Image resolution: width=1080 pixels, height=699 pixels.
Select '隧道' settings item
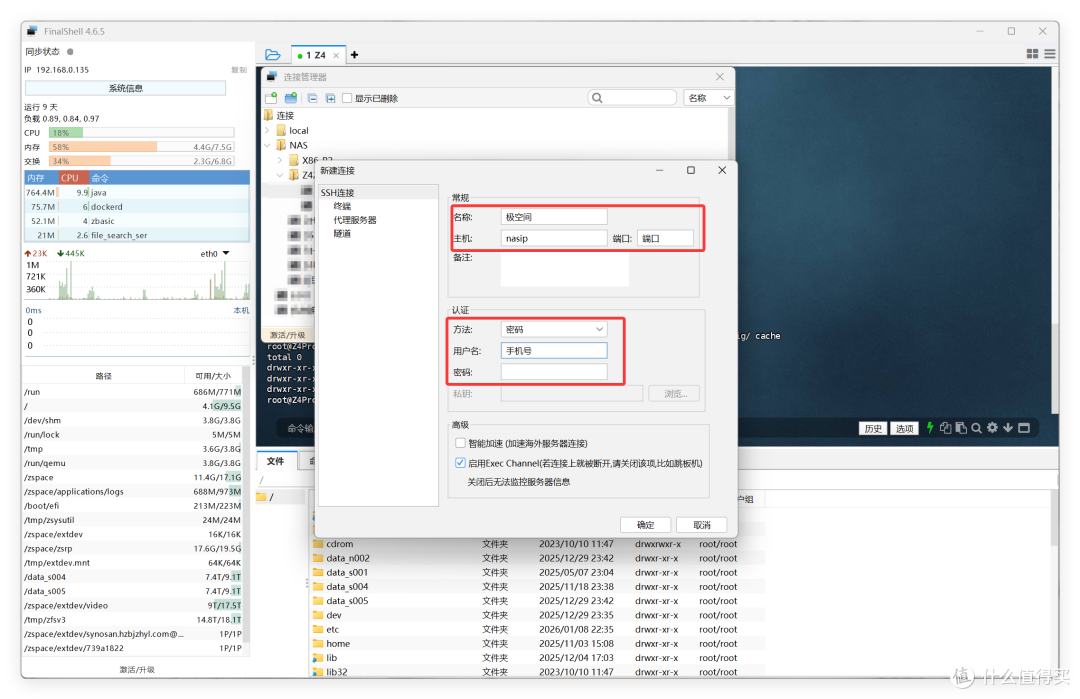click(x=342, y=233)
